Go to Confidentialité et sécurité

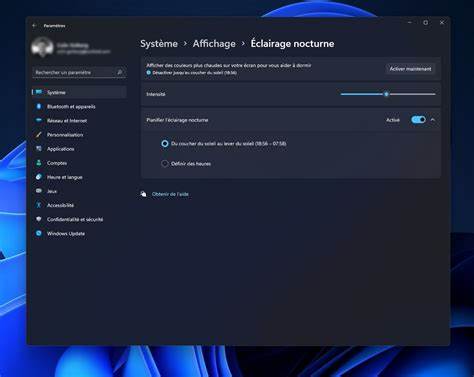pyautogui.click(x=79, y=219)
